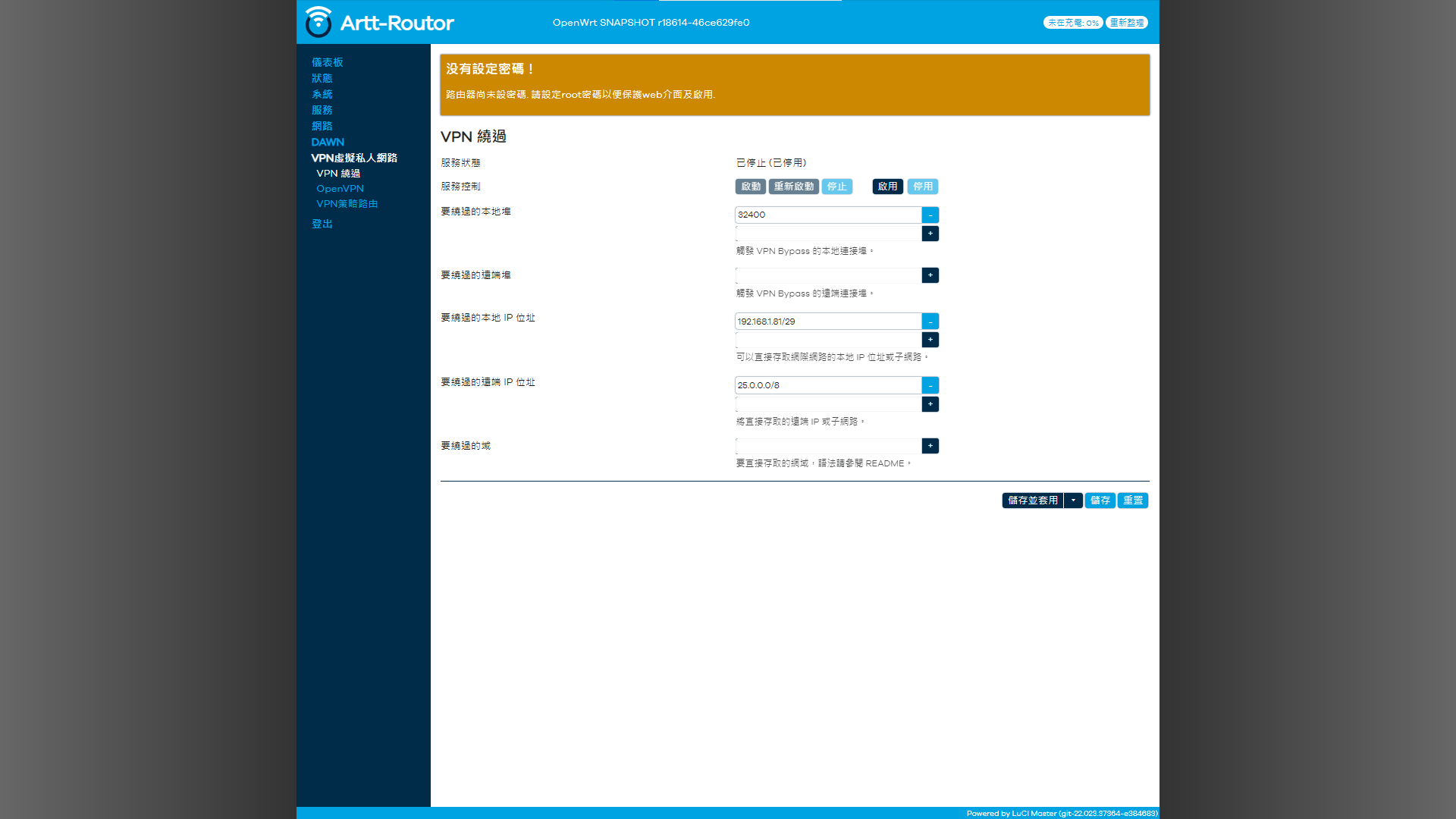This screenshot has height=819, width=1456.
Task: Focus empty new local port field
Action: point(828,234)
